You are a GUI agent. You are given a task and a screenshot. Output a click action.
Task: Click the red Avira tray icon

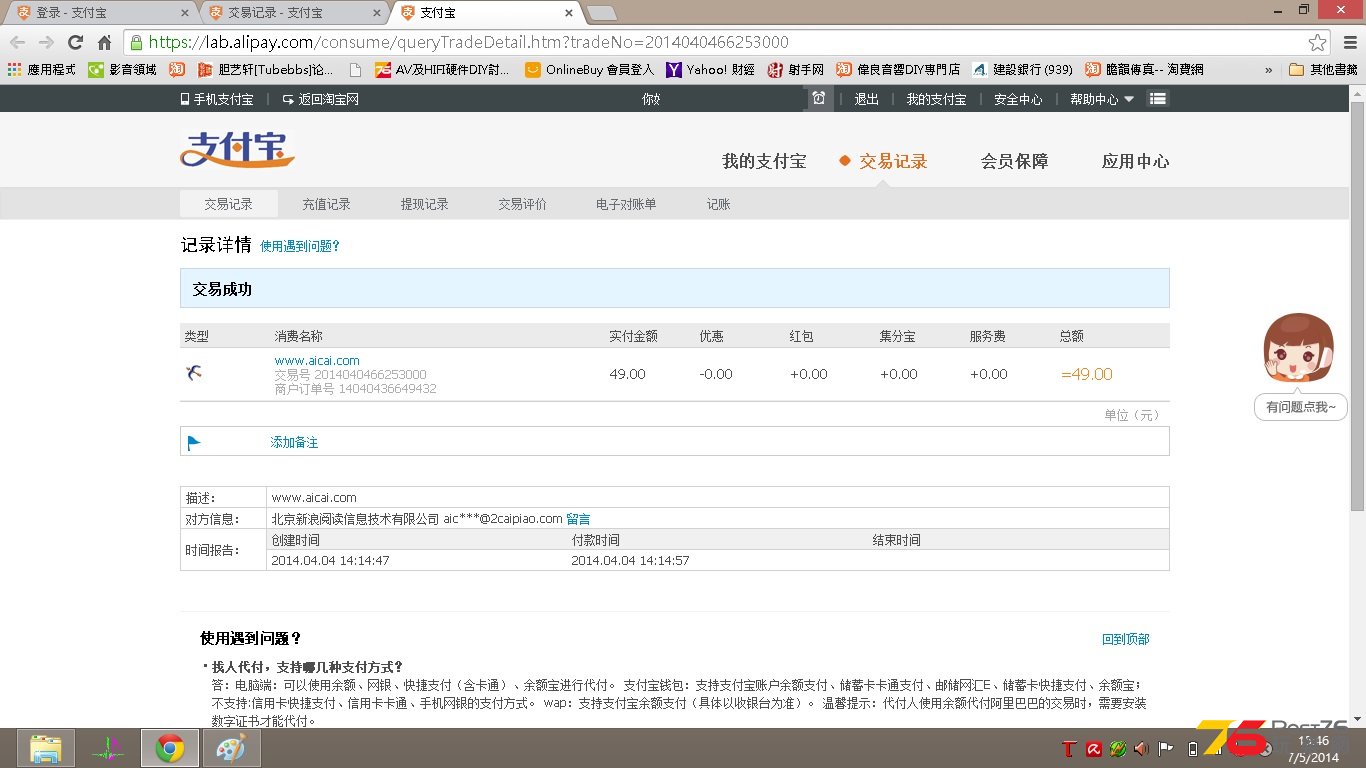coord(1094,748)
